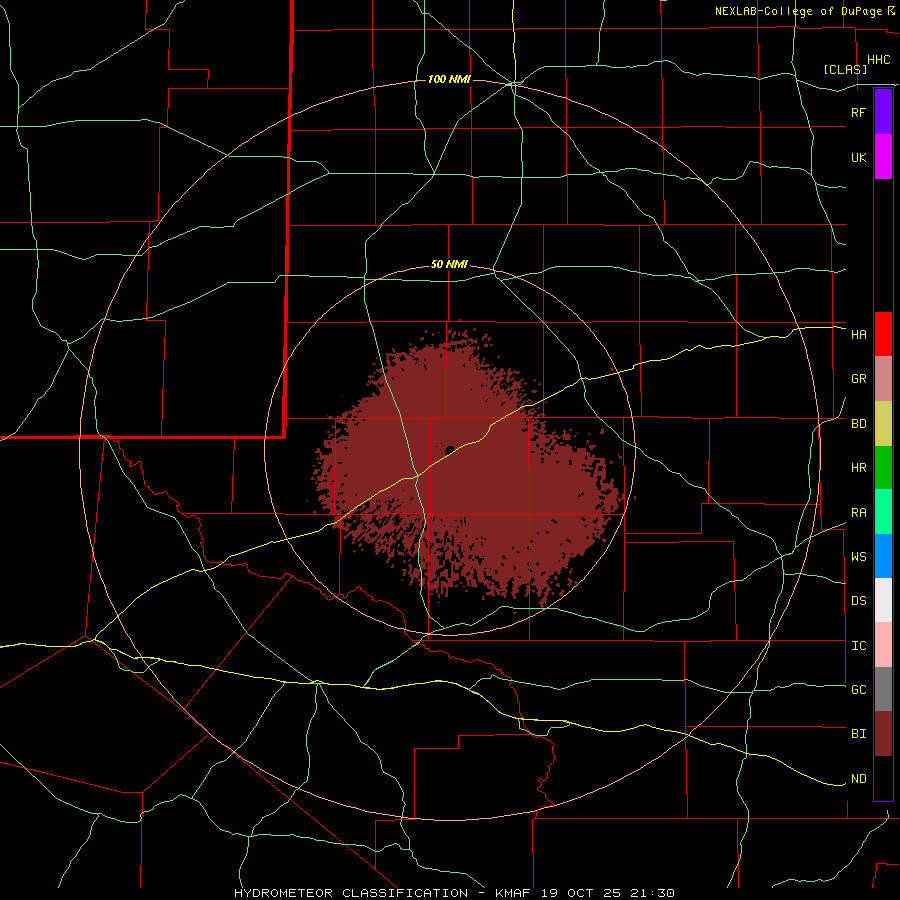Click the UK legend label
The image size is (900, 900).
click(859, 157)
